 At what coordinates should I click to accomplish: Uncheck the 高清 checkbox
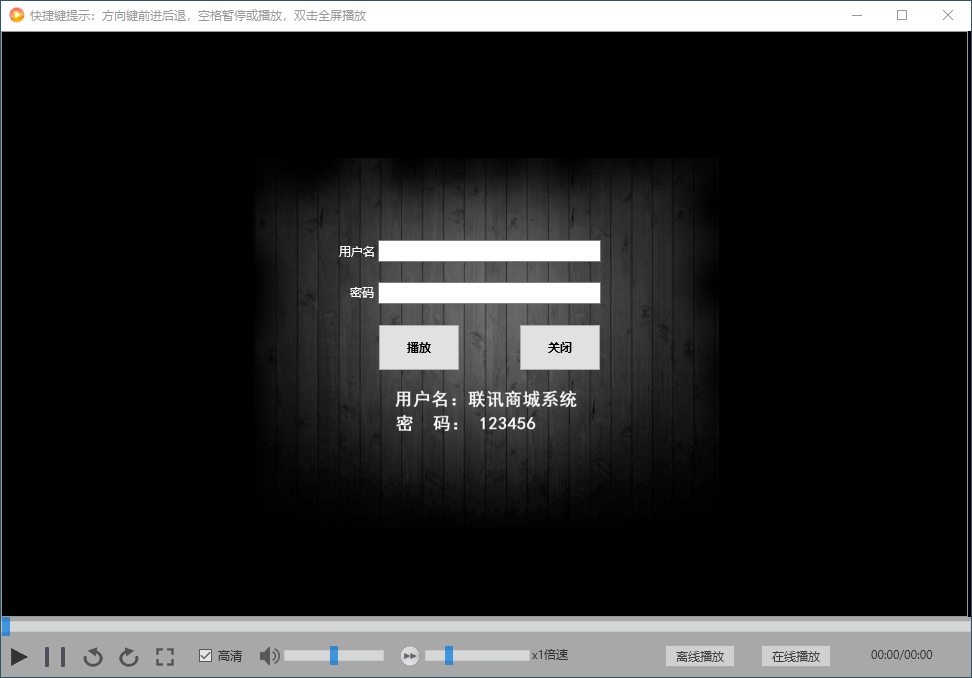205,656
